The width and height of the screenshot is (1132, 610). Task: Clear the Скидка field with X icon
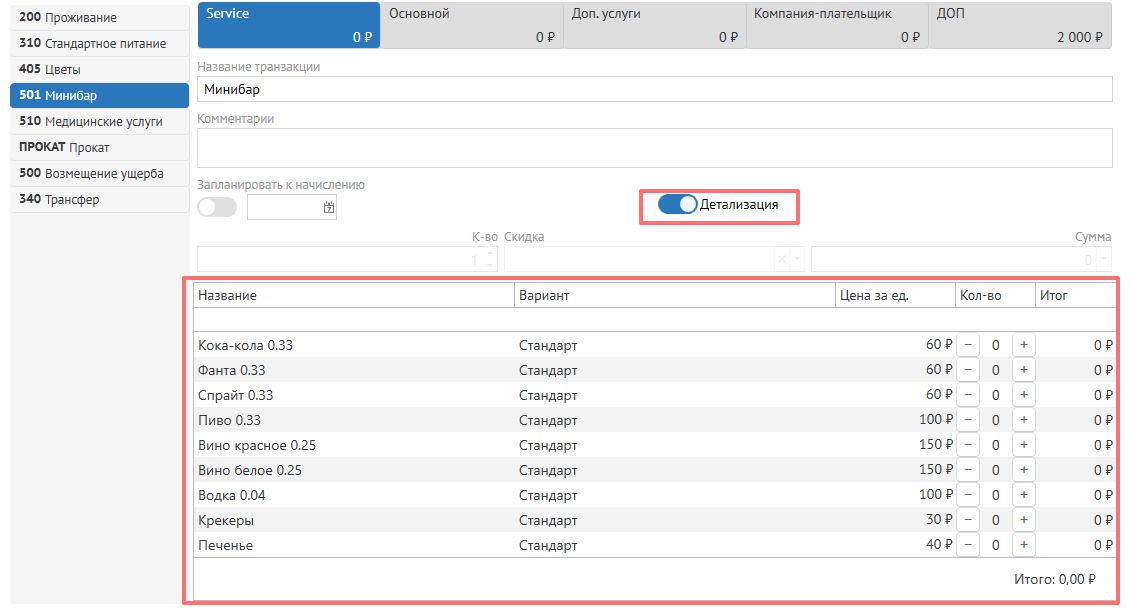tap(782, 260)
